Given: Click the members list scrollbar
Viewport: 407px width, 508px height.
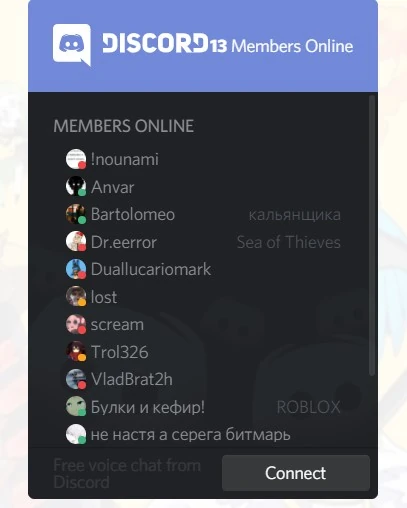Looking at the screenshot, I should point(372,235).
